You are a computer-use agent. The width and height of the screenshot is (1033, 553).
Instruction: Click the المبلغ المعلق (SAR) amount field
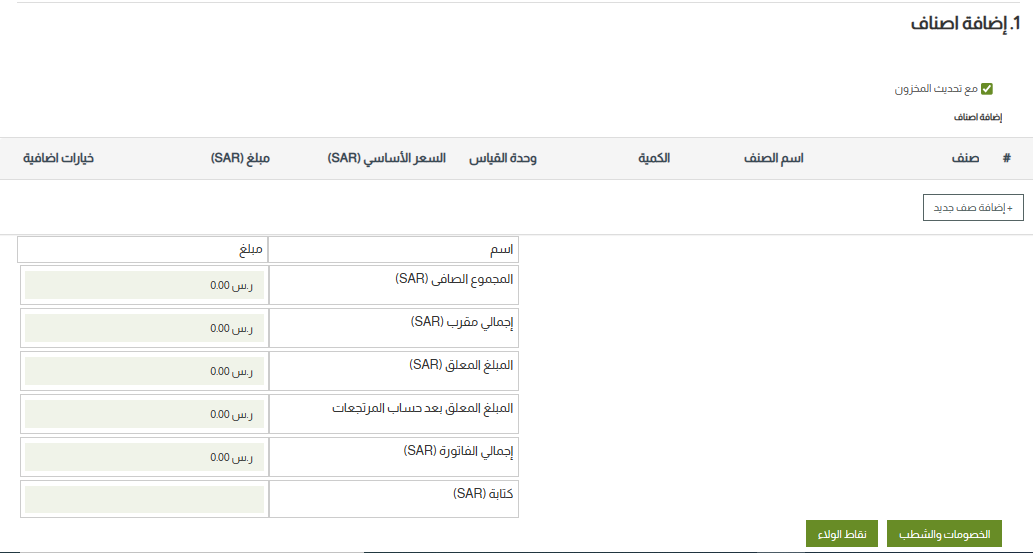click(x=144, y=371)
